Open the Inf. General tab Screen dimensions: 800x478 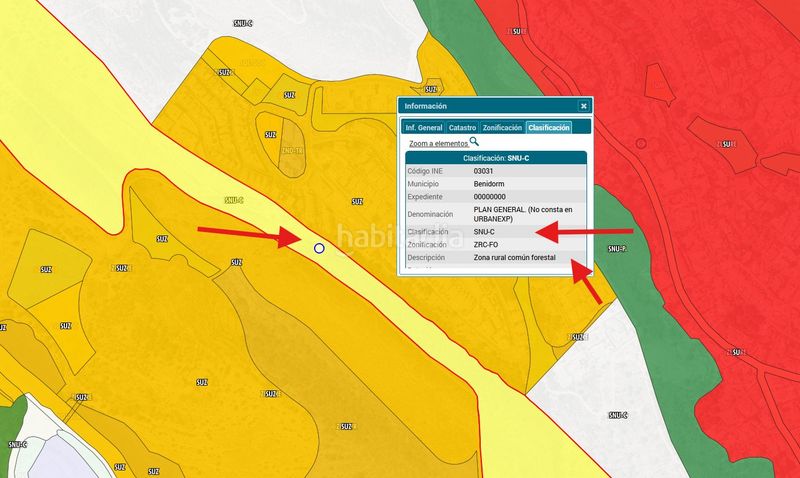point(424,128)
